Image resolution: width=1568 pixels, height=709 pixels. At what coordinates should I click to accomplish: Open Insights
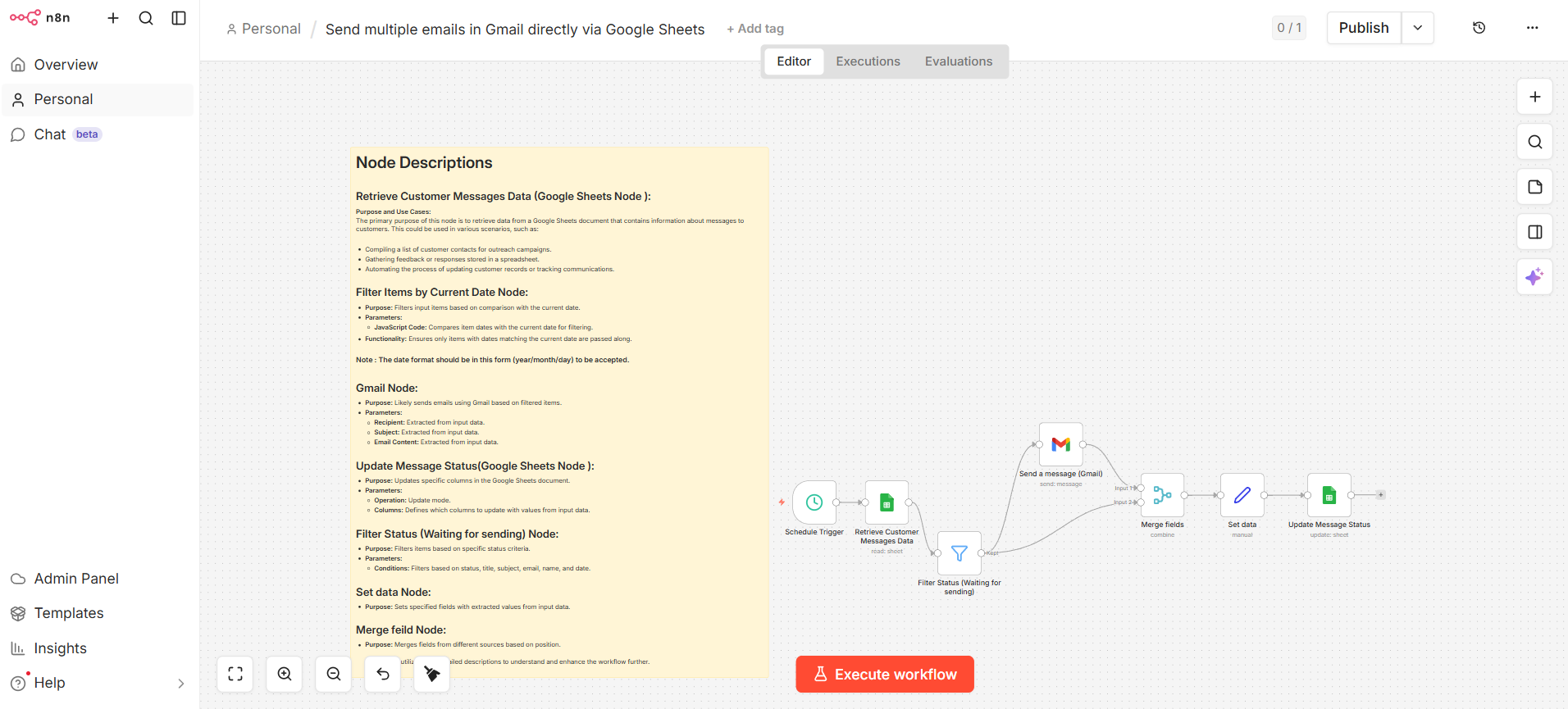tap(98, 648)
